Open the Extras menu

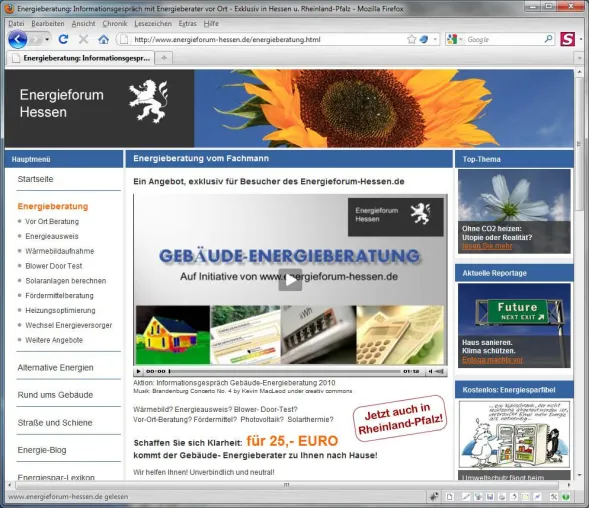pos(187,24)
